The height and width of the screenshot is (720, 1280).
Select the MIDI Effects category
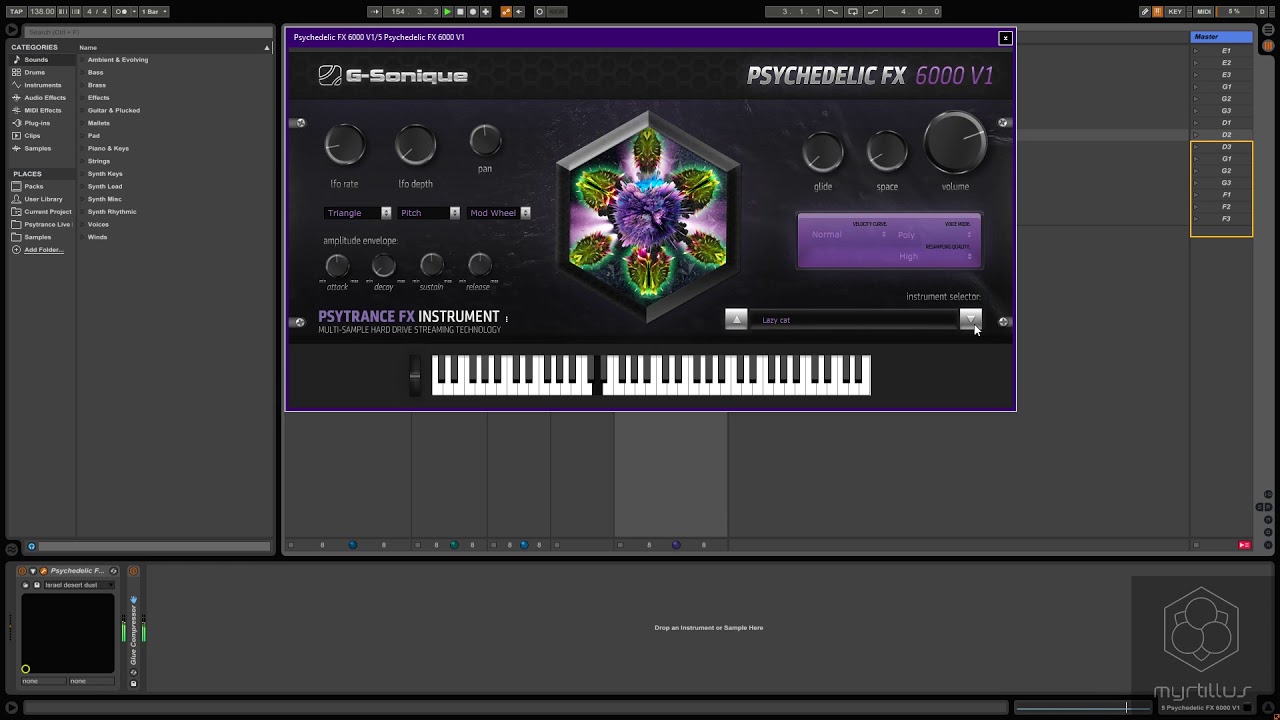click(x=43, y=110)
